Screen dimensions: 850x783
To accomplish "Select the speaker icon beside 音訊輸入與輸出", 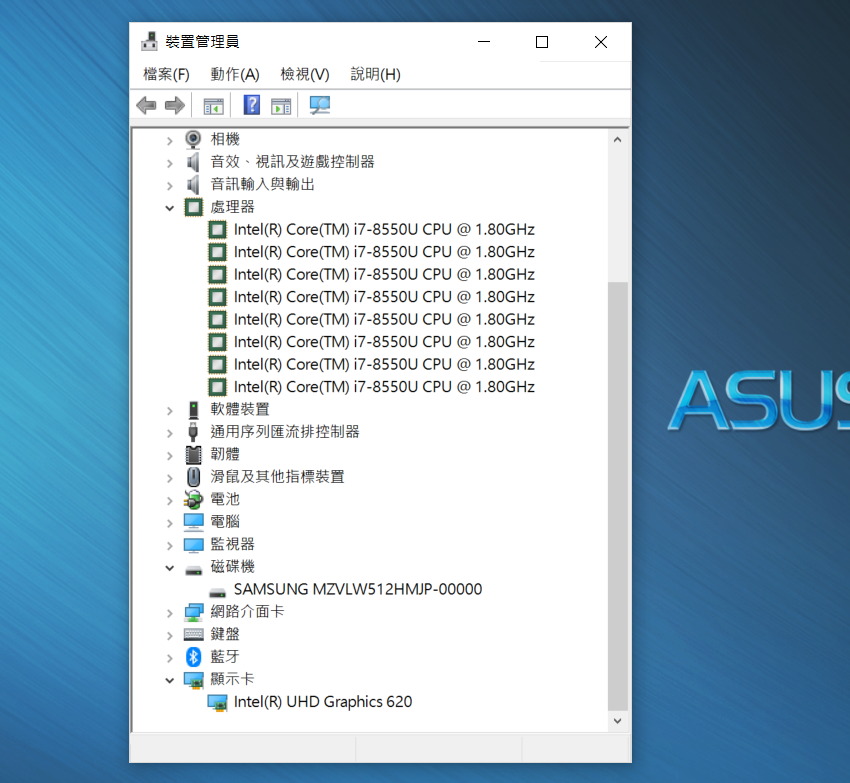I will [193, 184].
